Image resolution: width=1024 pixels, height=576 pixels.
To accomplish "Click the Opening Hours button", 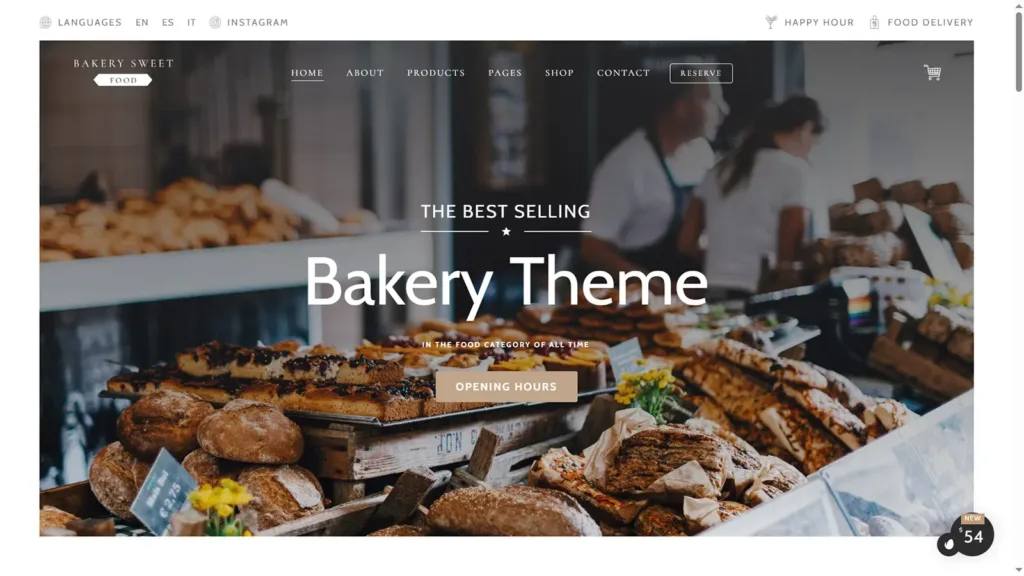I will [x=506, y=387].
